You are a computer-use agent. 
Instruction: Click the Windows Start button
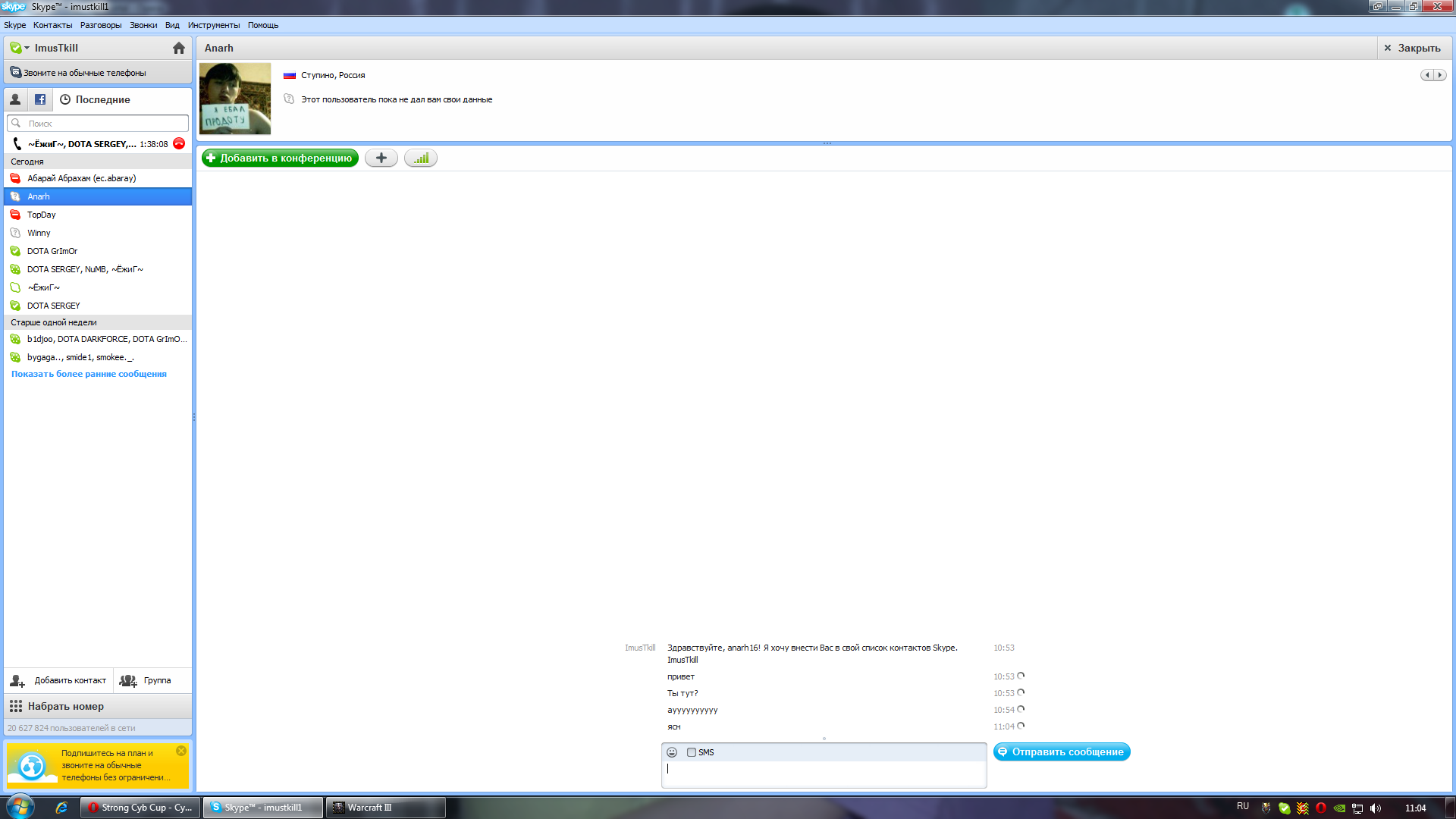(20, 807)
